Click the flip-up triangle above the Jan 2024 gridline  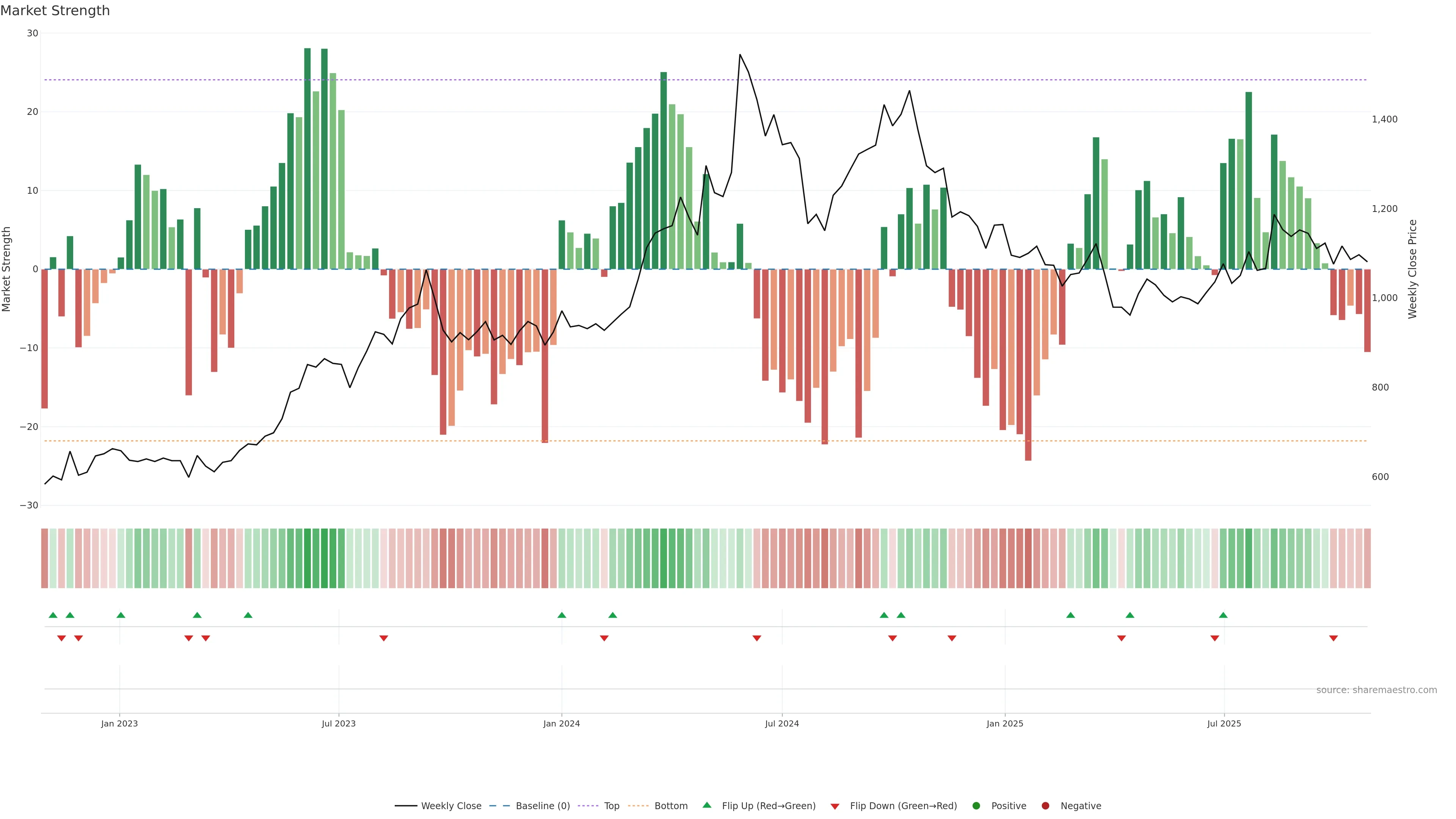pos(561,615)
